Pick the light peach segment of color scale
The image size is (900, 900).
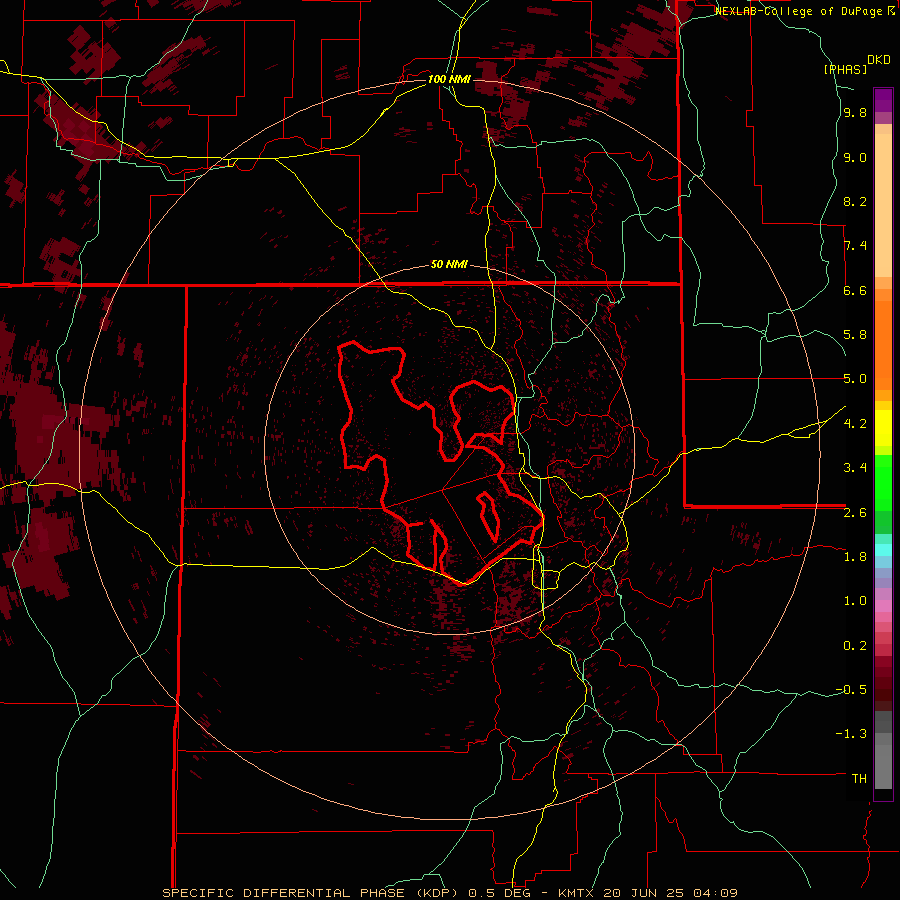click(883, 205)
